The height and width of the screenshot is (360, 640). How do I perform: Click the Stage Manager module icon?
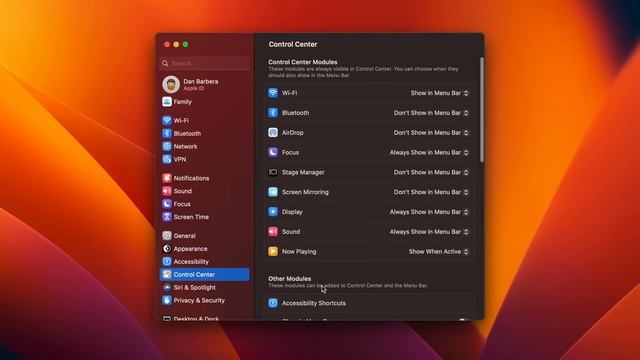coord(273,172)
